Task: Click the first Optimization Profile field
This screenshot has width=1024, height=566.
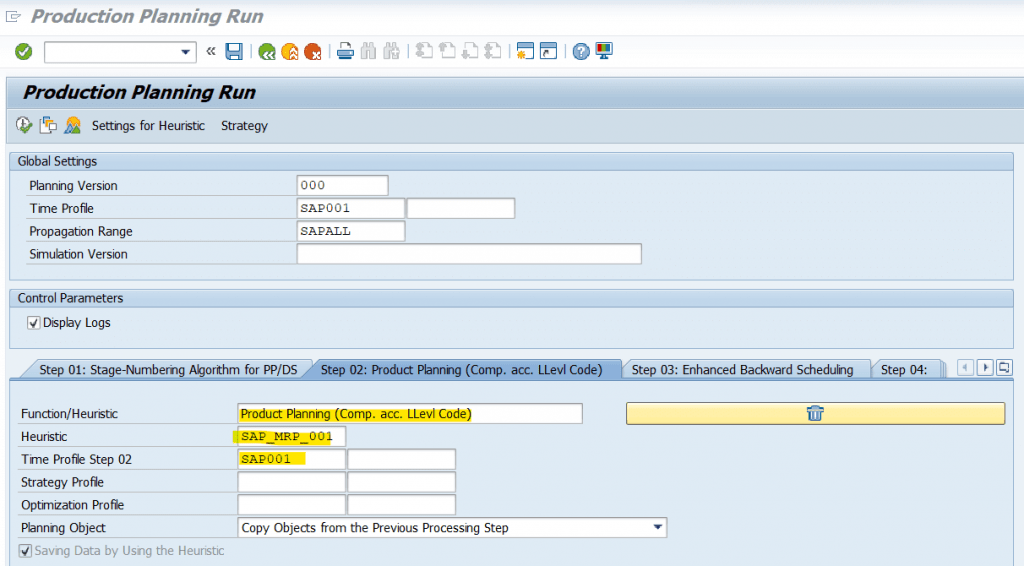Action: (291, 505)
